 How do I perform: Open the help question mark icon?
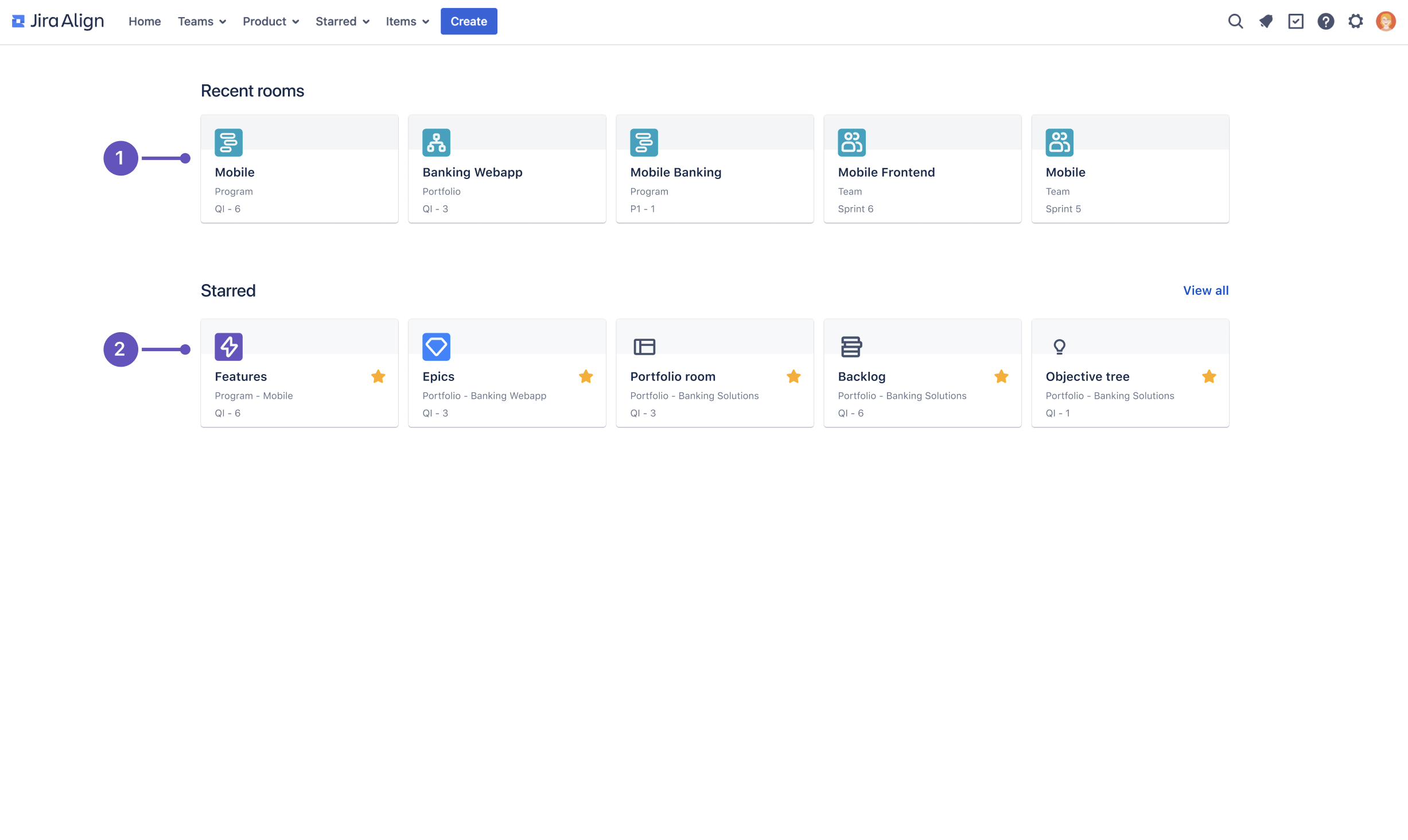[1325, 21]
